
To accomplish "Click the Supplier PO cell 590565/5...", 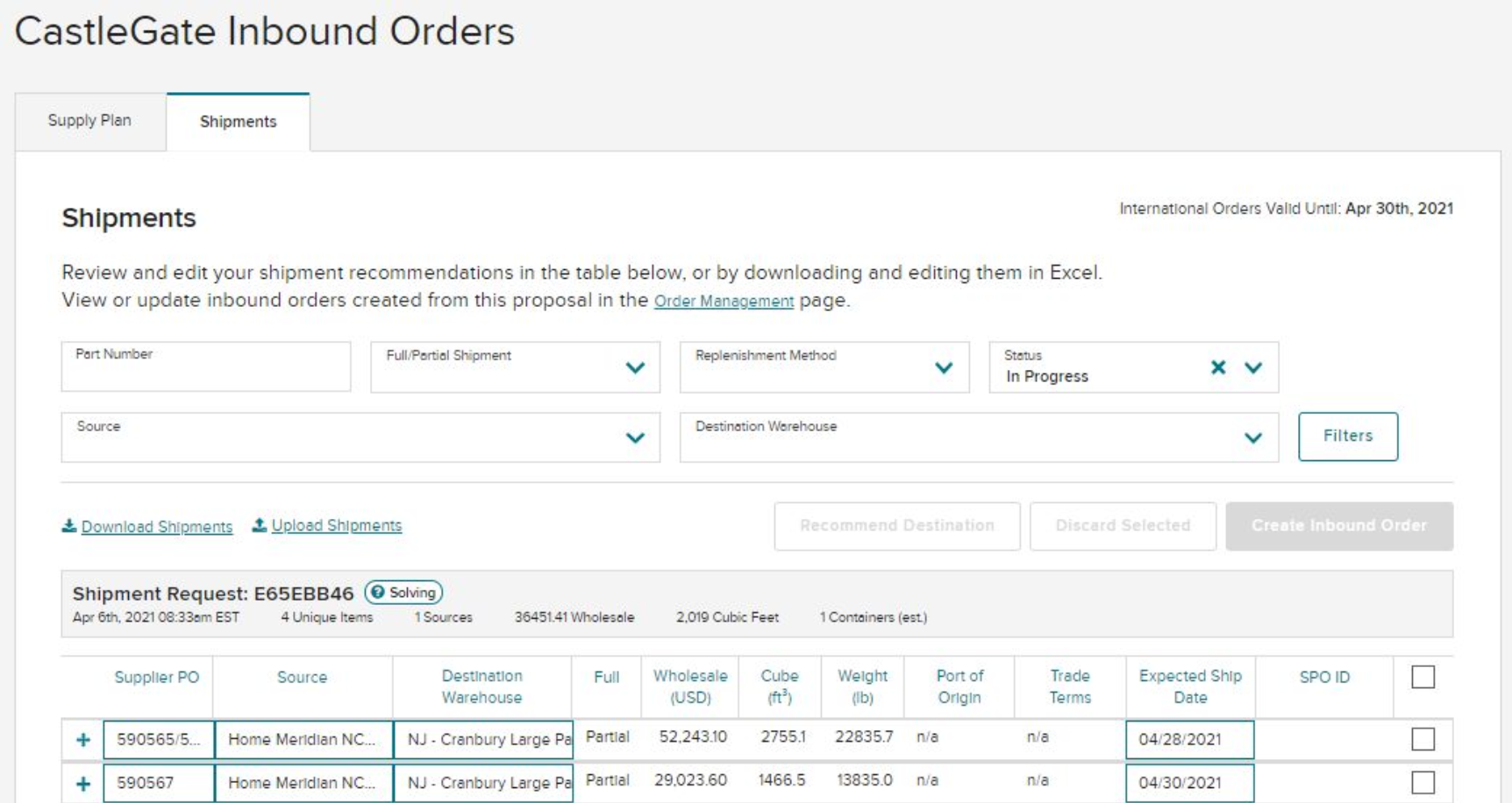I will click(159, 739).
